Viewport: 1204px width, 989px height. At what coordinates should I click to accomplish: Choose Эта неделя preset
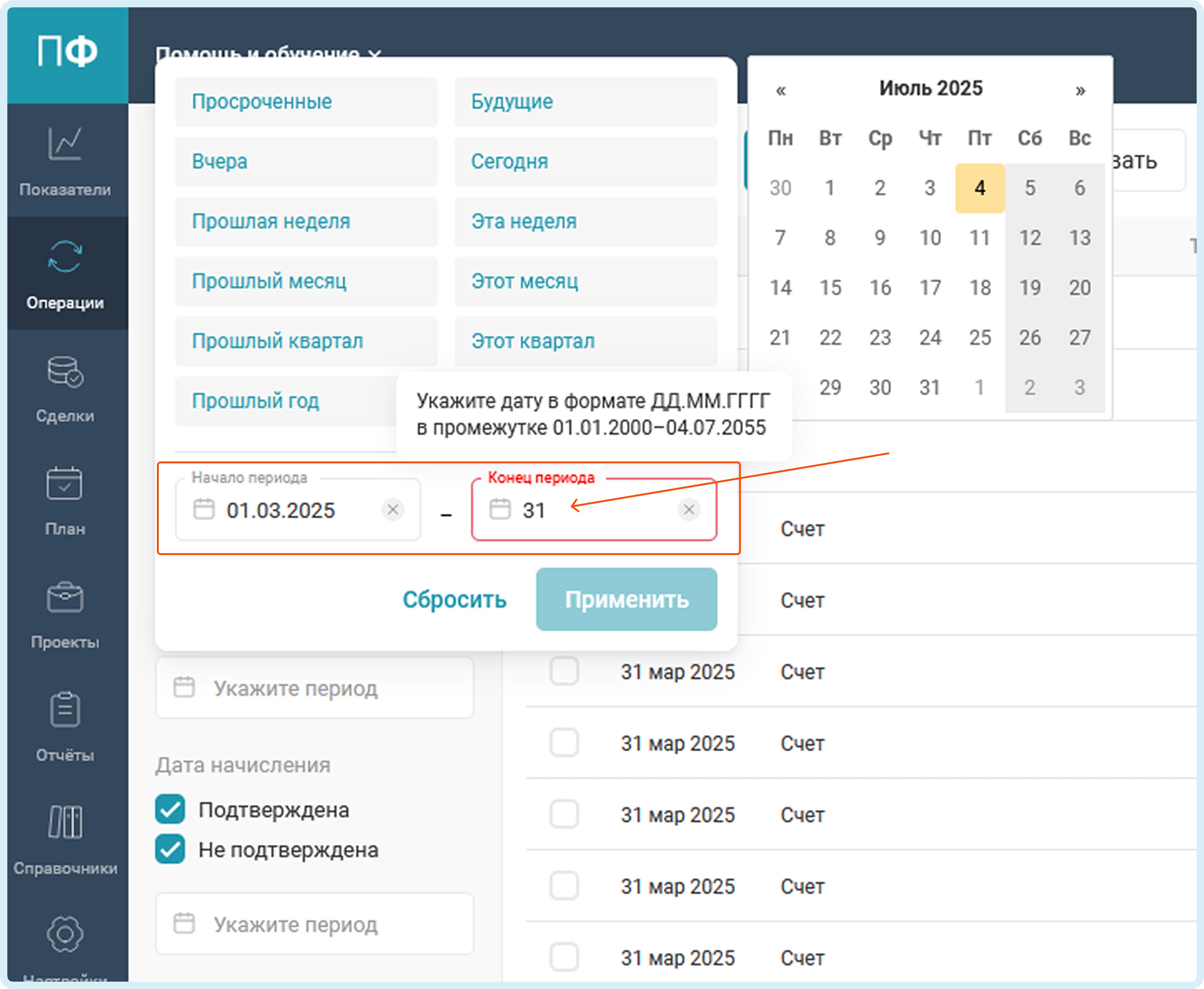(x=586, y=221)
